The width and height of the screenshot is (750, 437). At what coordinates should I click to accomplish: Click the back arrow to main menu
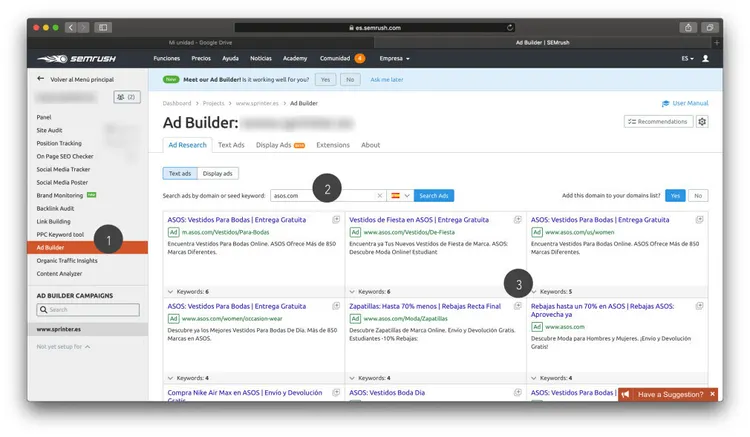coord(41,78)
